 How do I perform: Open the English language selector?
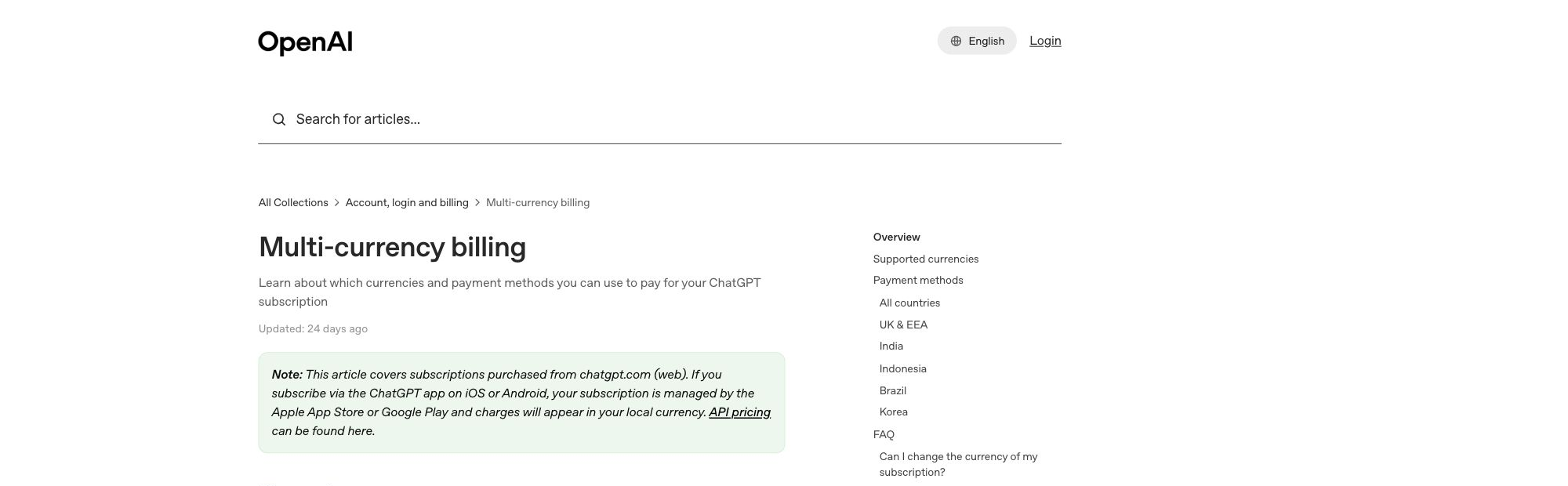(977, 41)
